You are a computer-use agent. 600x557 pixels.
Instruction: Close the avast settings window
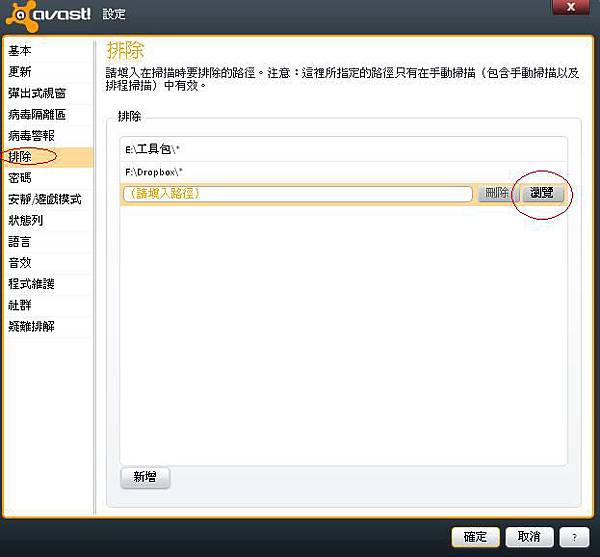[571, 7]
